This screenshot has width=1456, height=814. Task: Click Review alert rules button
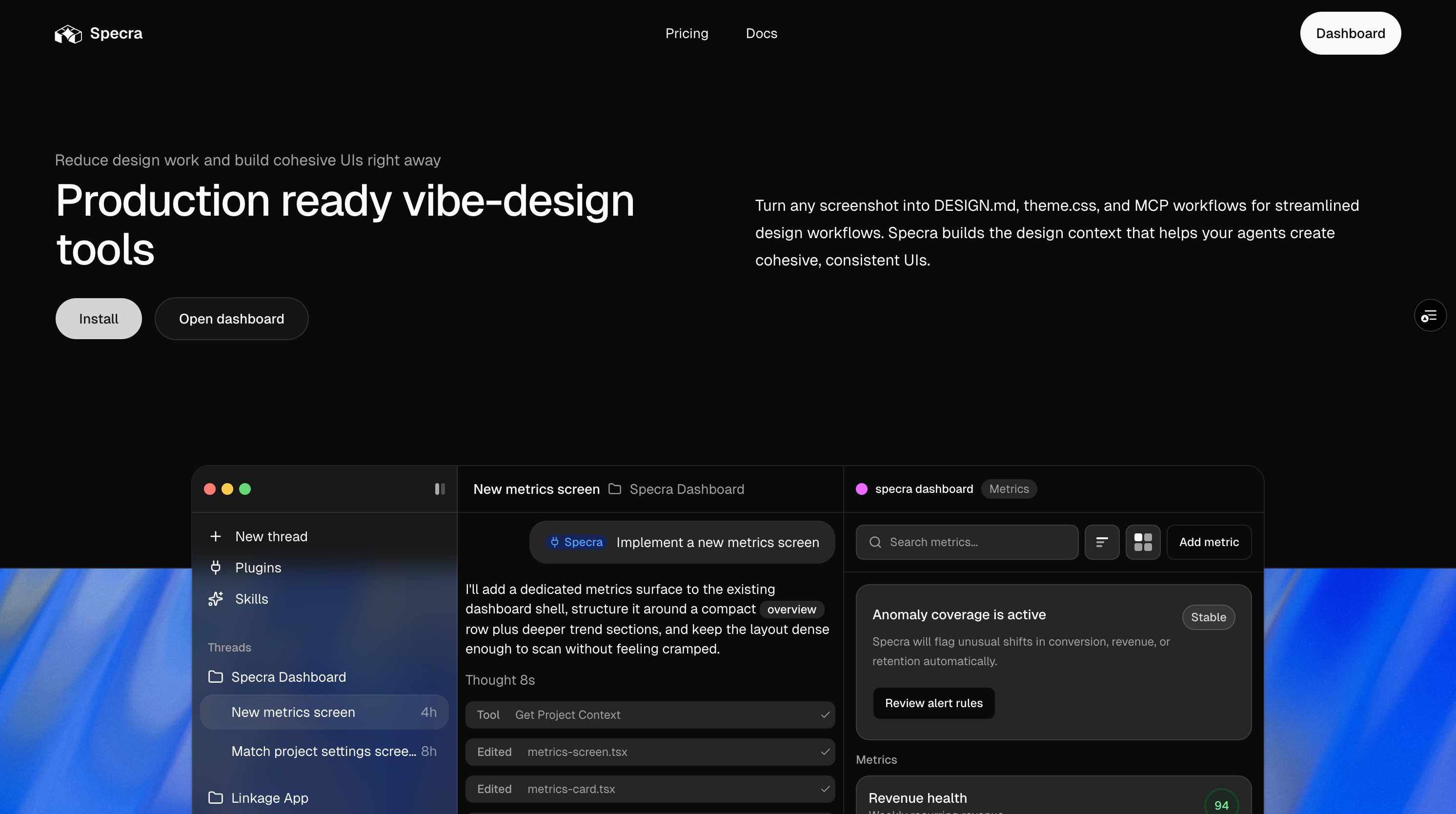934,703
